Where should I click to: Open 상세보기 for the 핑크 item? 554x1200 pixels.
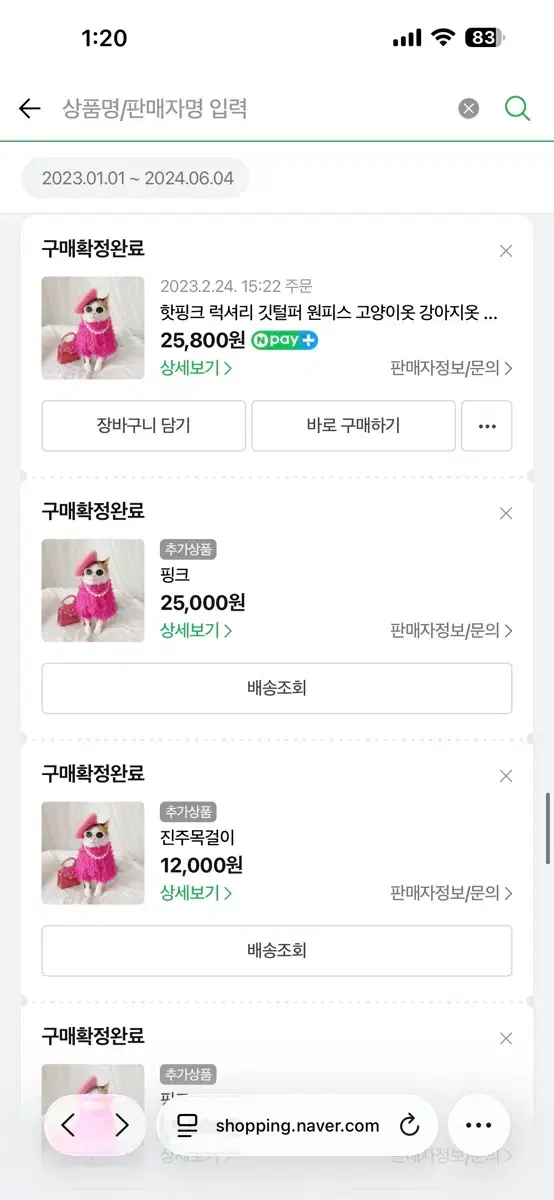196,630
